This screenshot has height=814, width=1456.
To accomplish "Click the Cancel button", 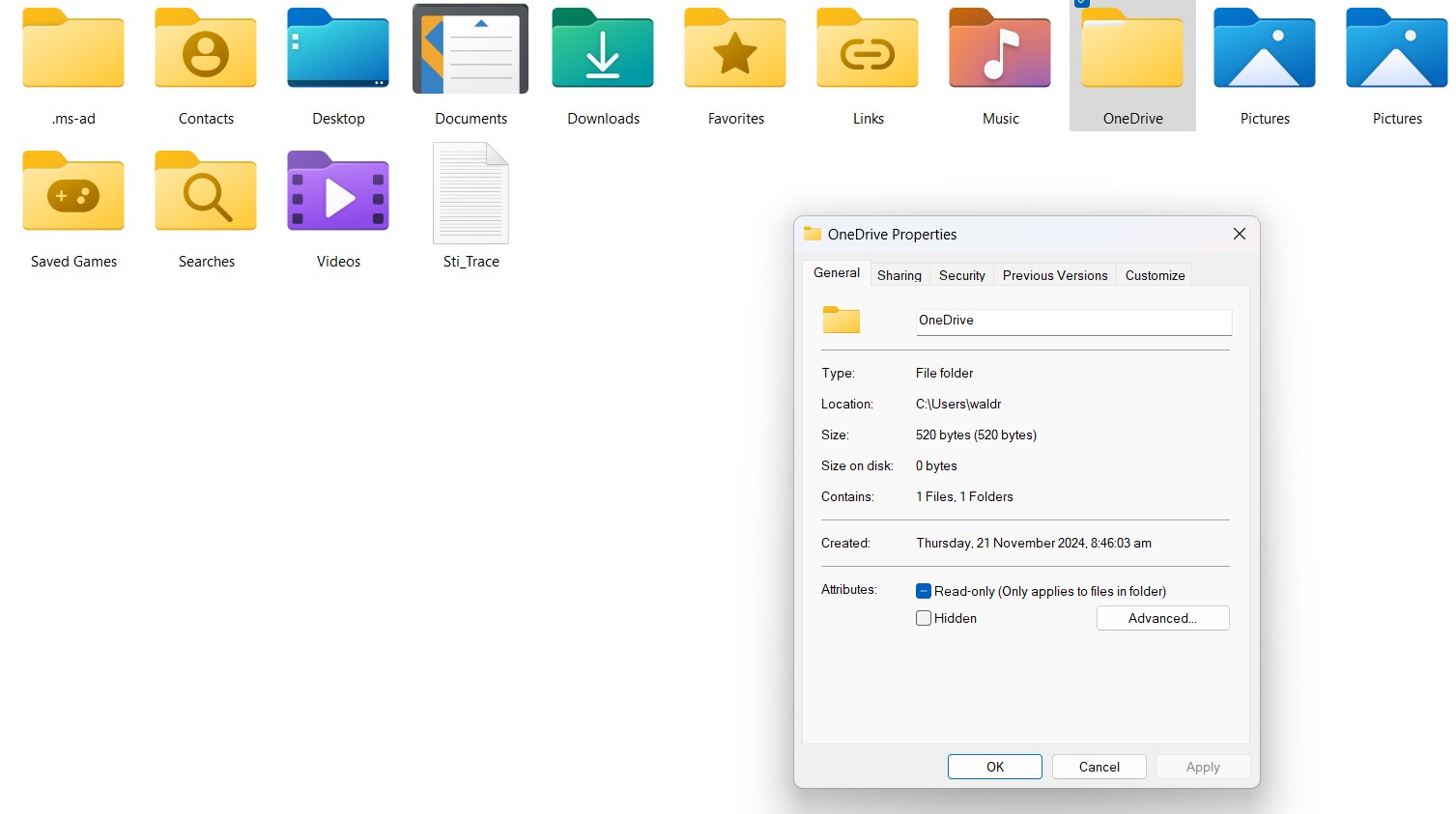I will tap(1099, 767).
